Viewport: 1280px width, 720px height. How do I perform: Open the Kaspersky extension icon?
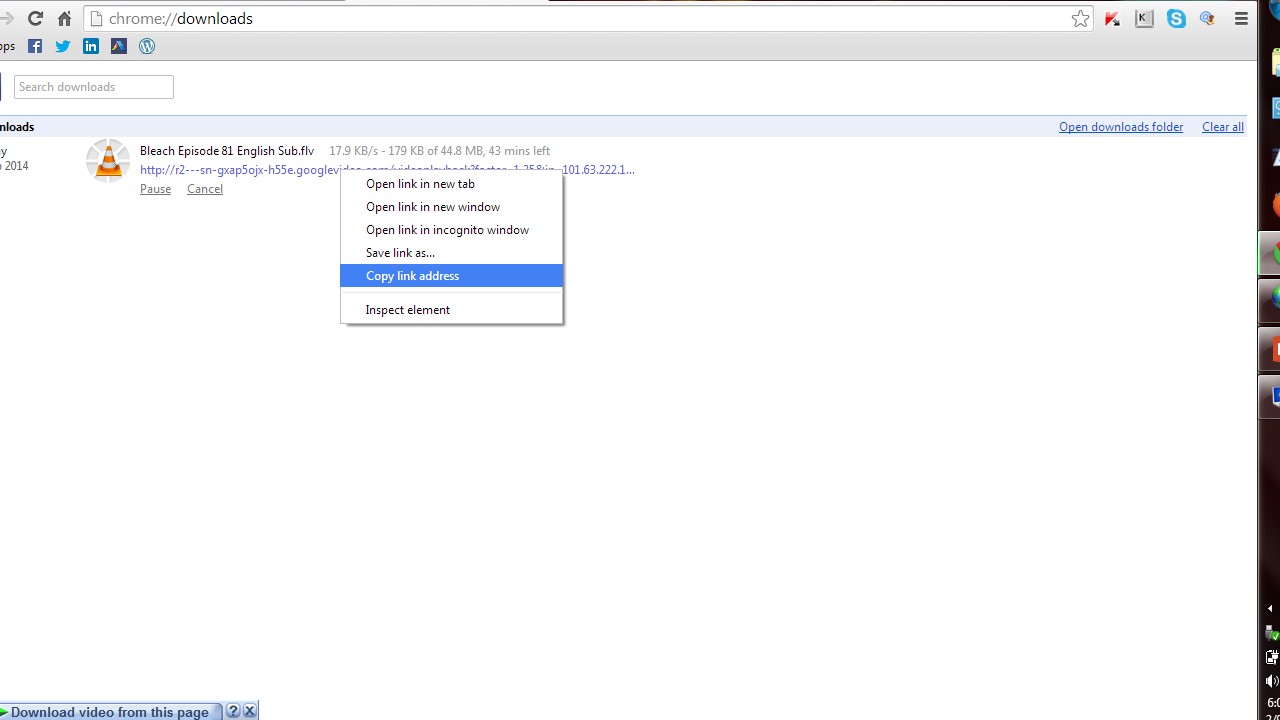1112,19
